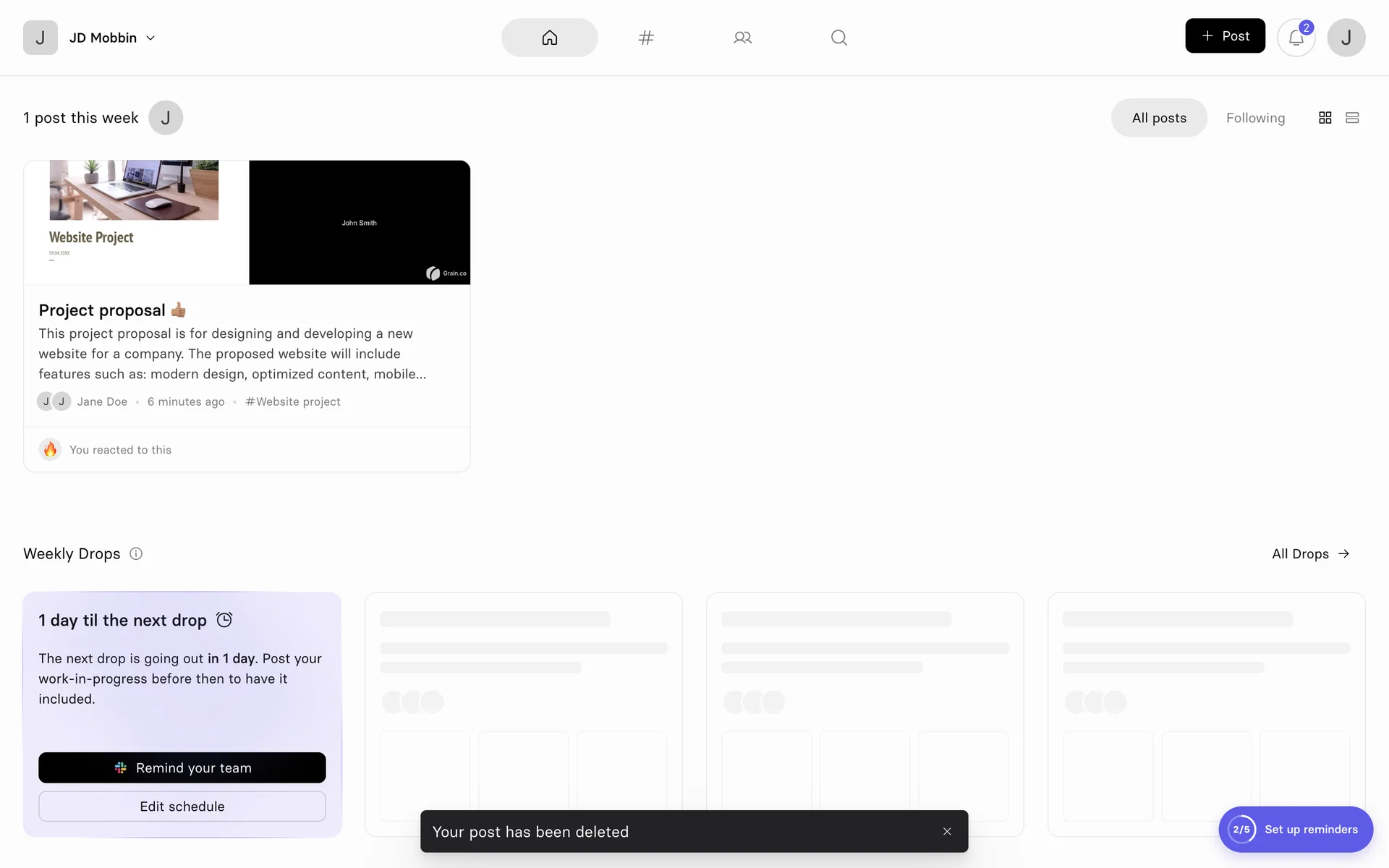The image size is (1389, 868).
Task: Click the alarm clock icon by next drop
Action: (224, 620)
